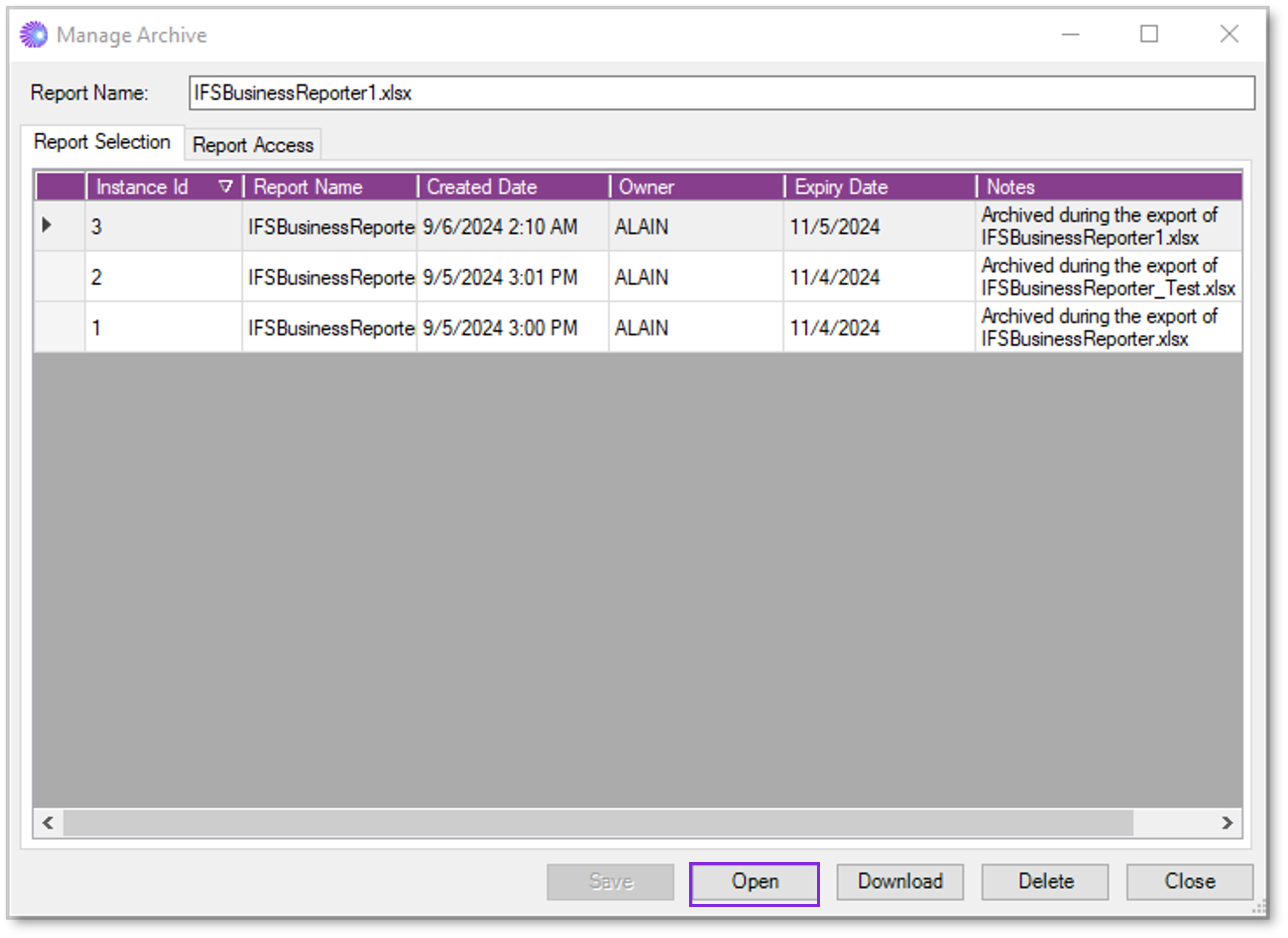The image size is (1288, 938).
Task: Click the sort indicator on Instance Id column
Action: point(225,186)
